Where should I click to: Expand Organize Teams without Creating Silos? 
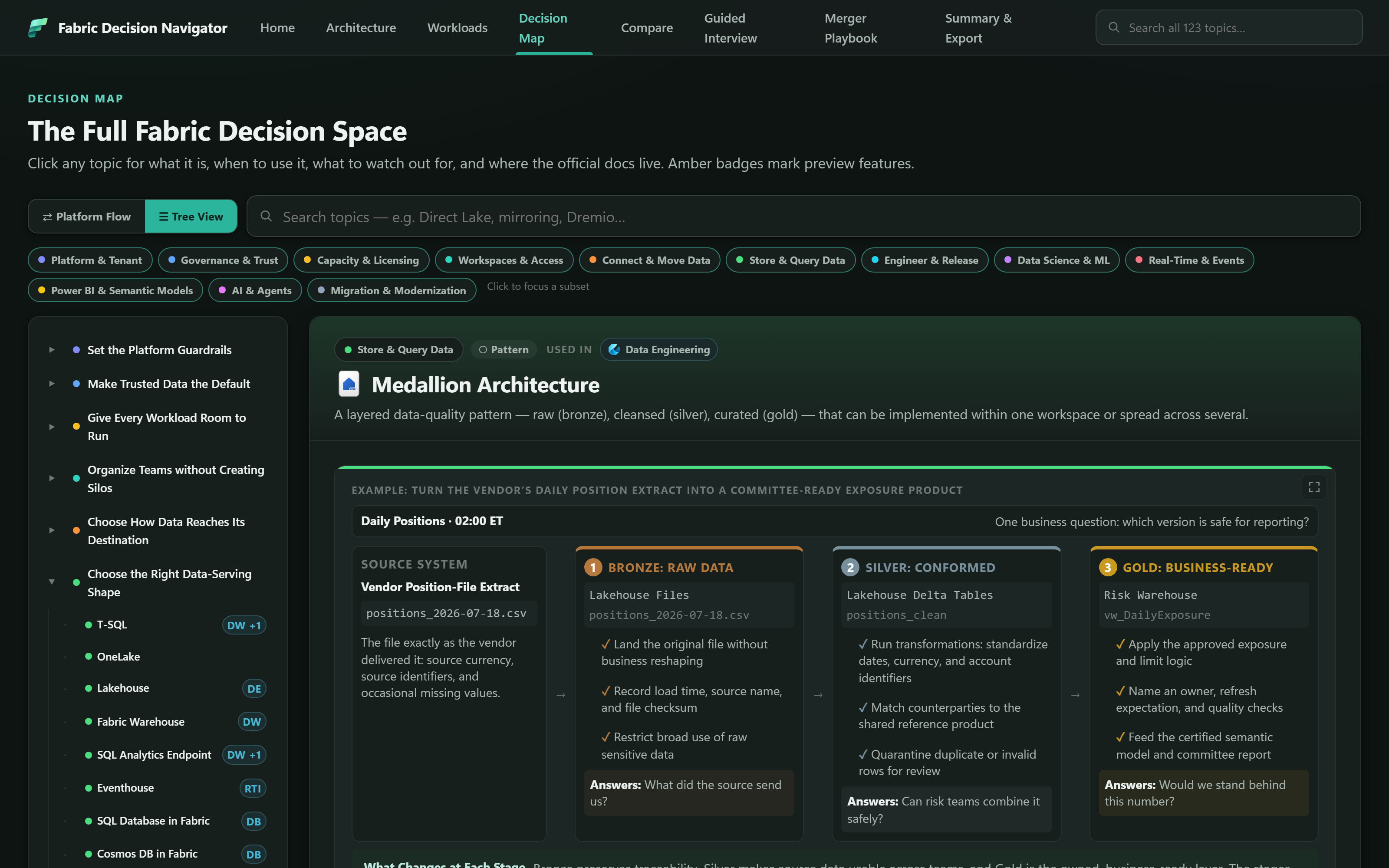pyautogui.click(x=52, y=478)
